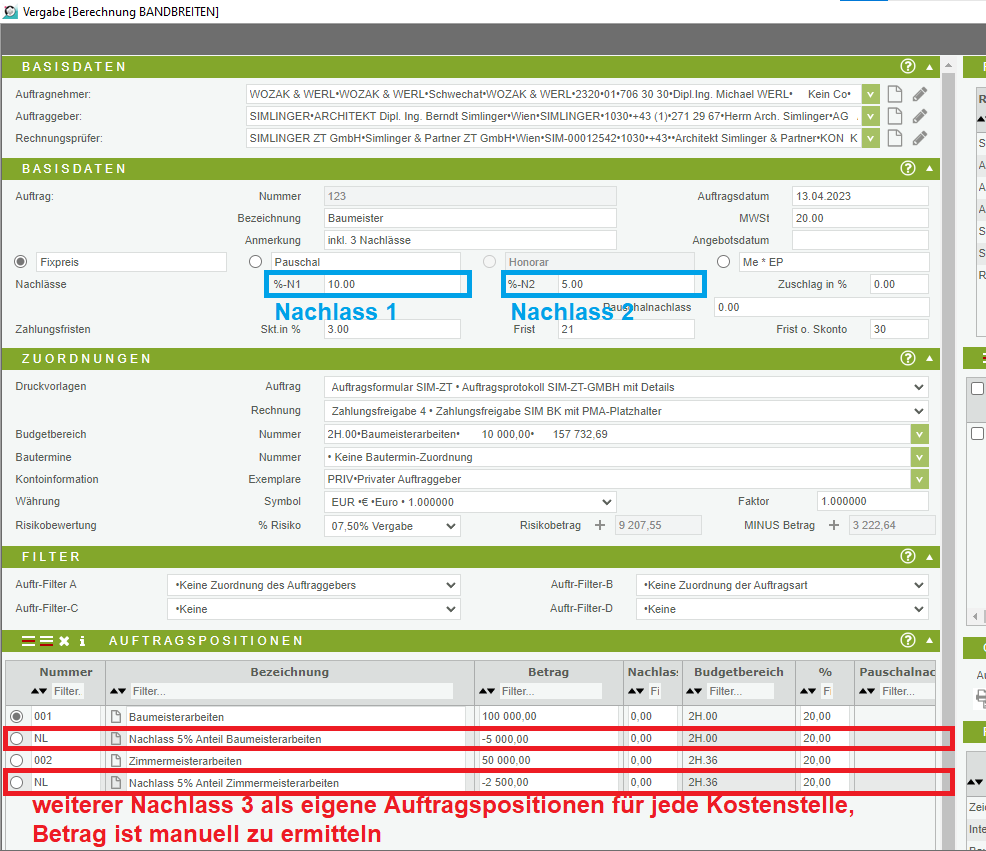Collapse the Filter section
This screenshot has height=851, width=986.
tap(930, 556)
